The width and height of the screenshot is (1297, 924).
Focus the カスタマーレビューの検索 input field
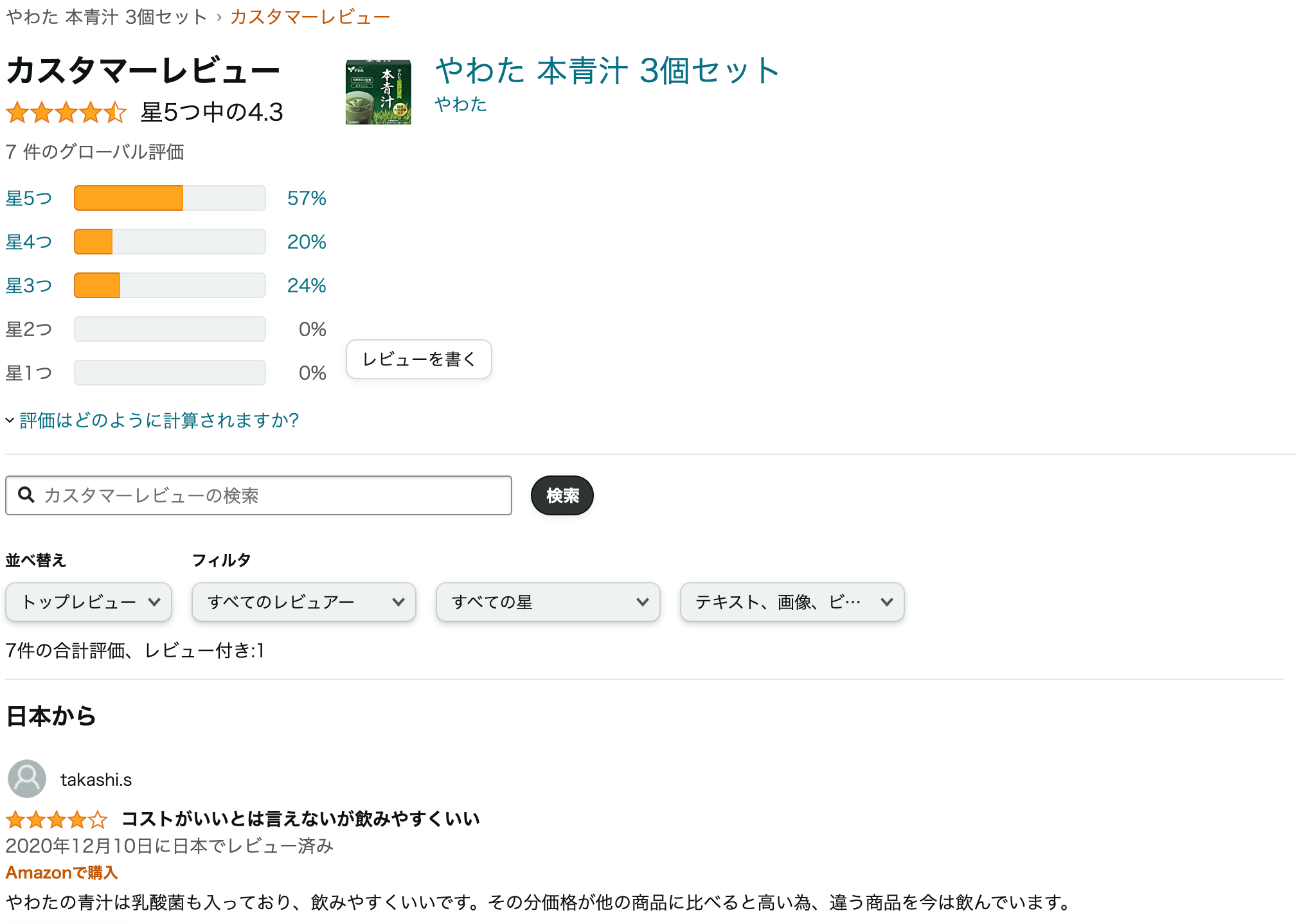click(258, 495)
